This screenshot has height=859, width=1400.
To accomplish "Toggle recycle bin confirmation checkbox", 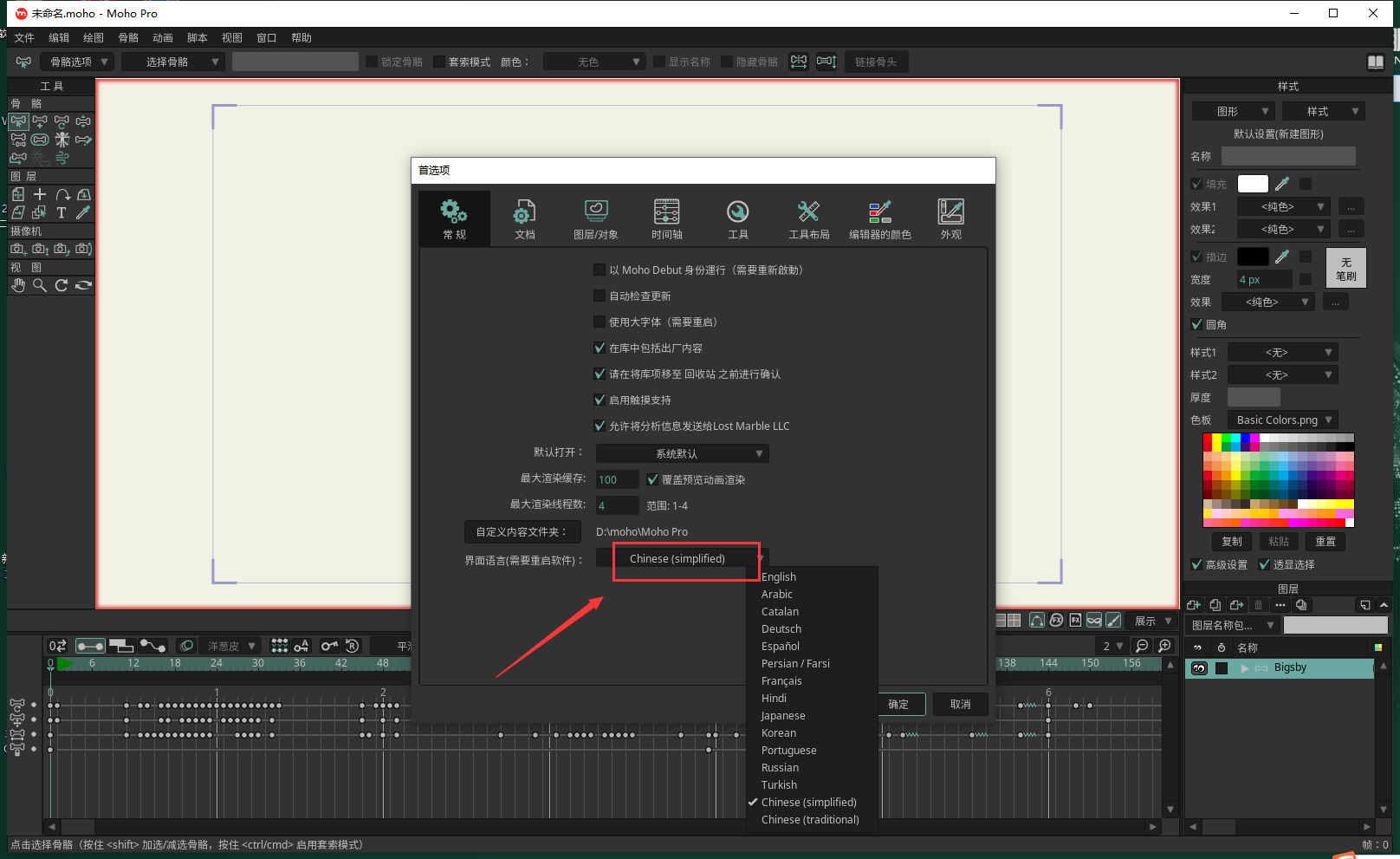I will coord(600,374).
